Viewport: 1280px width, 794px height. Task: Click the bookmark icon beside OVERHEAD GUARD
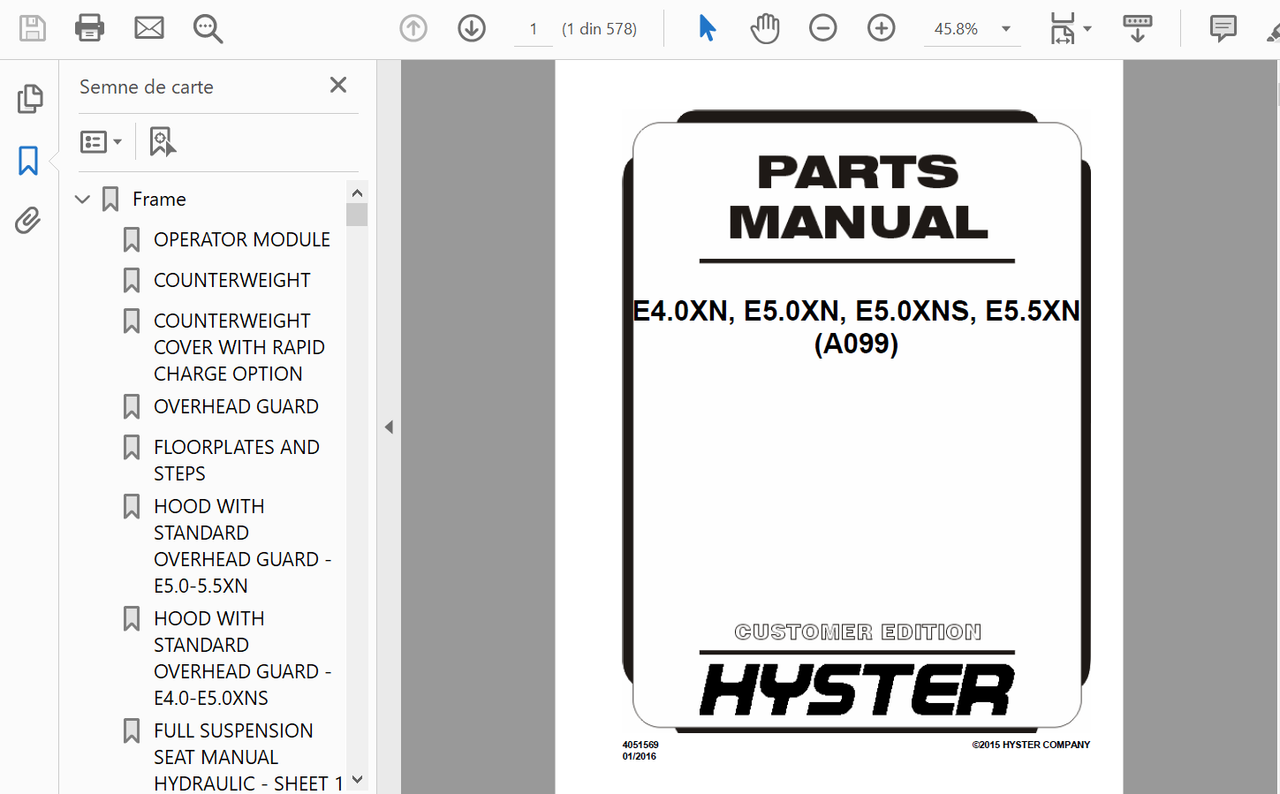(x=131, y=407)
